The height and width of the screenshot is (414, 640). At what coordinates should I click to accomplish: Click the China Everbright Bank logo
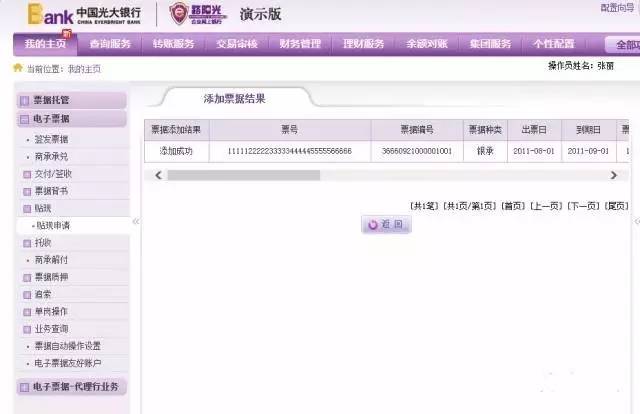pos(84,15)
